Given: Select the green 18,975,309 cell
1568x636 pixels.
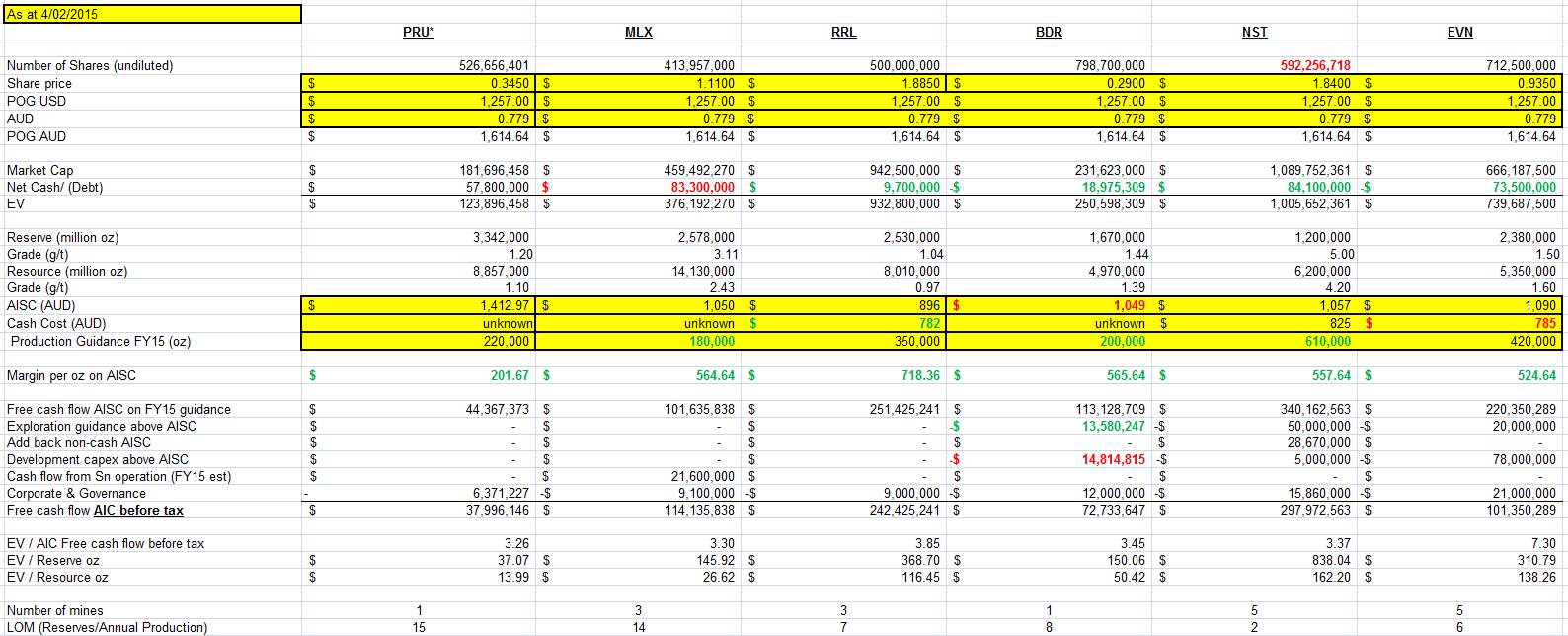Looking at the screenshot, I should click(1114, 188).
